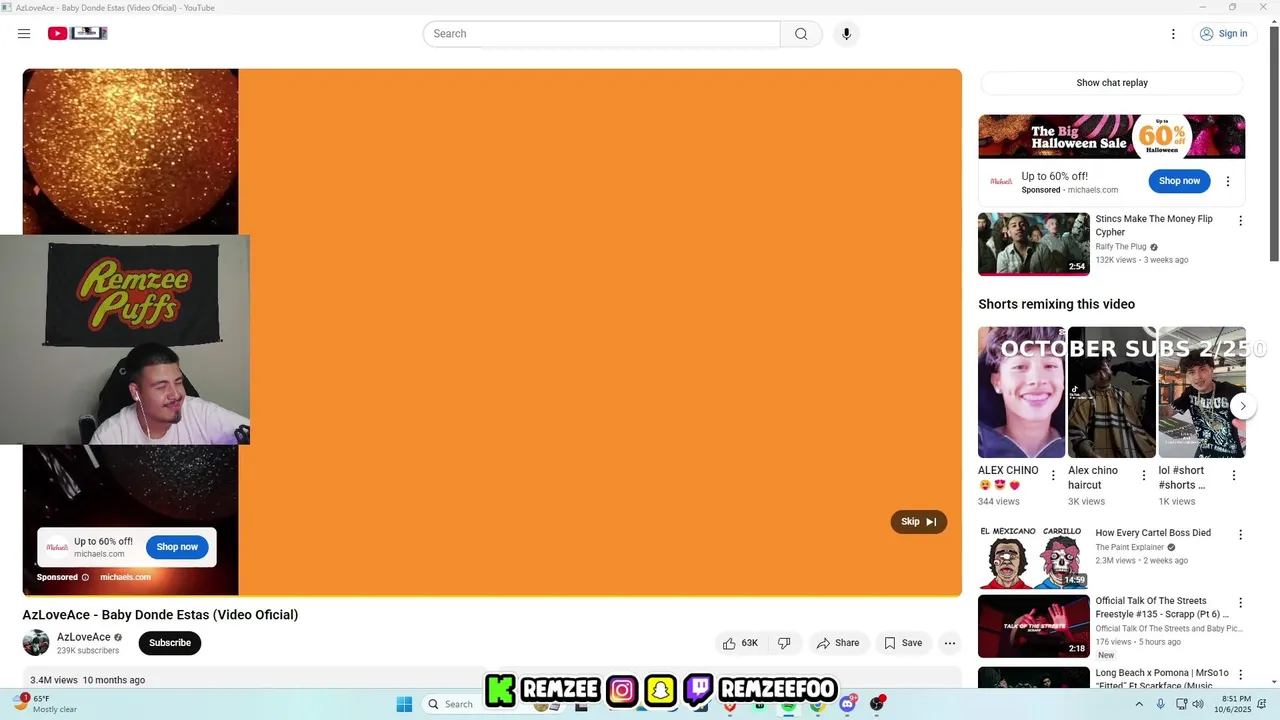Open volume control in system tray
This screenshot has height=720, width=1280.
(x=1198, y=704)
